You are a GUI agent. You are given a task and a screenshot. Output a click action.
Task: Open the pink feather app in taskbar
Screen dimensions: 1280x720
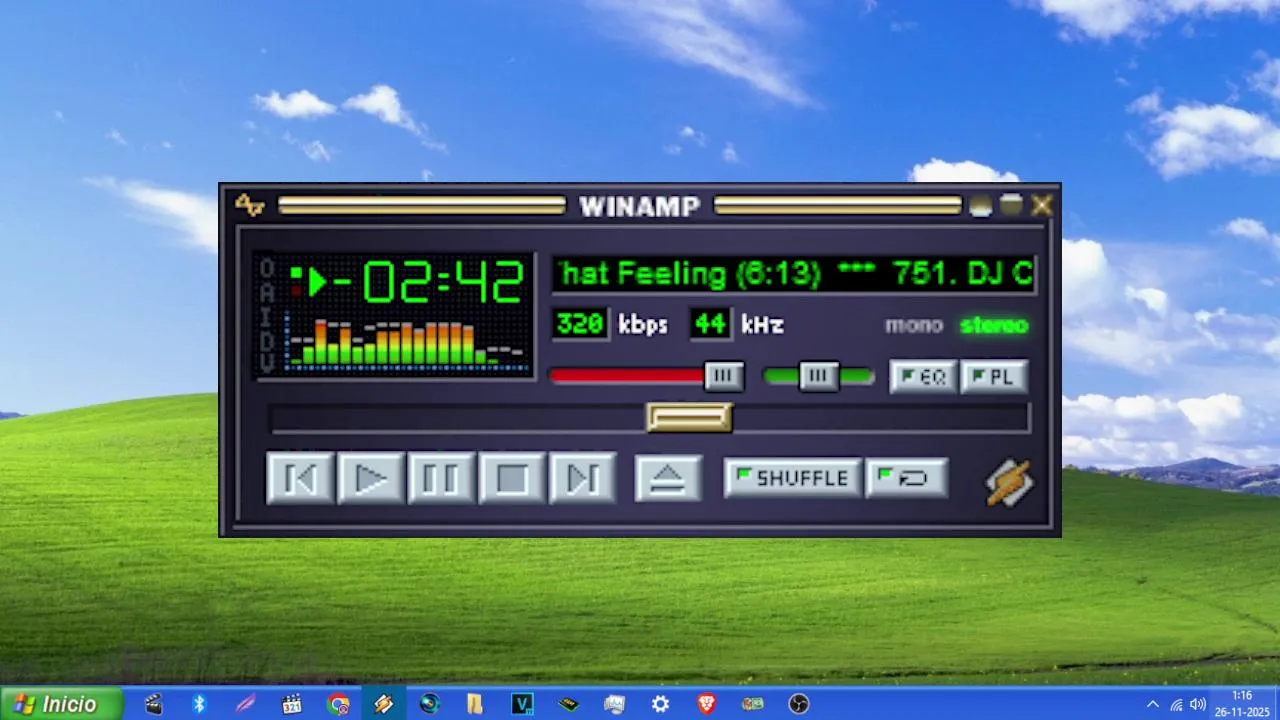point(245,704)
